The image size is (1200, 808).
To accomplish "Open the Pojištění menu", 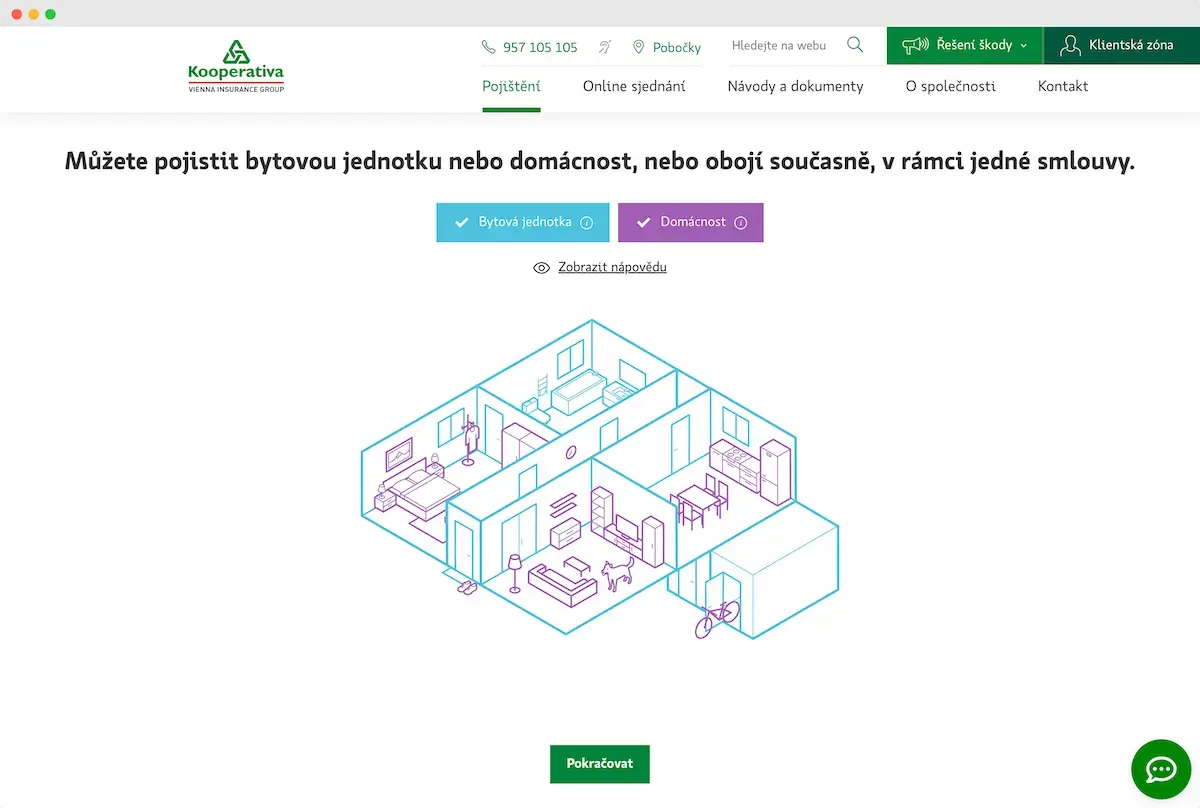I will click(511, 86).
